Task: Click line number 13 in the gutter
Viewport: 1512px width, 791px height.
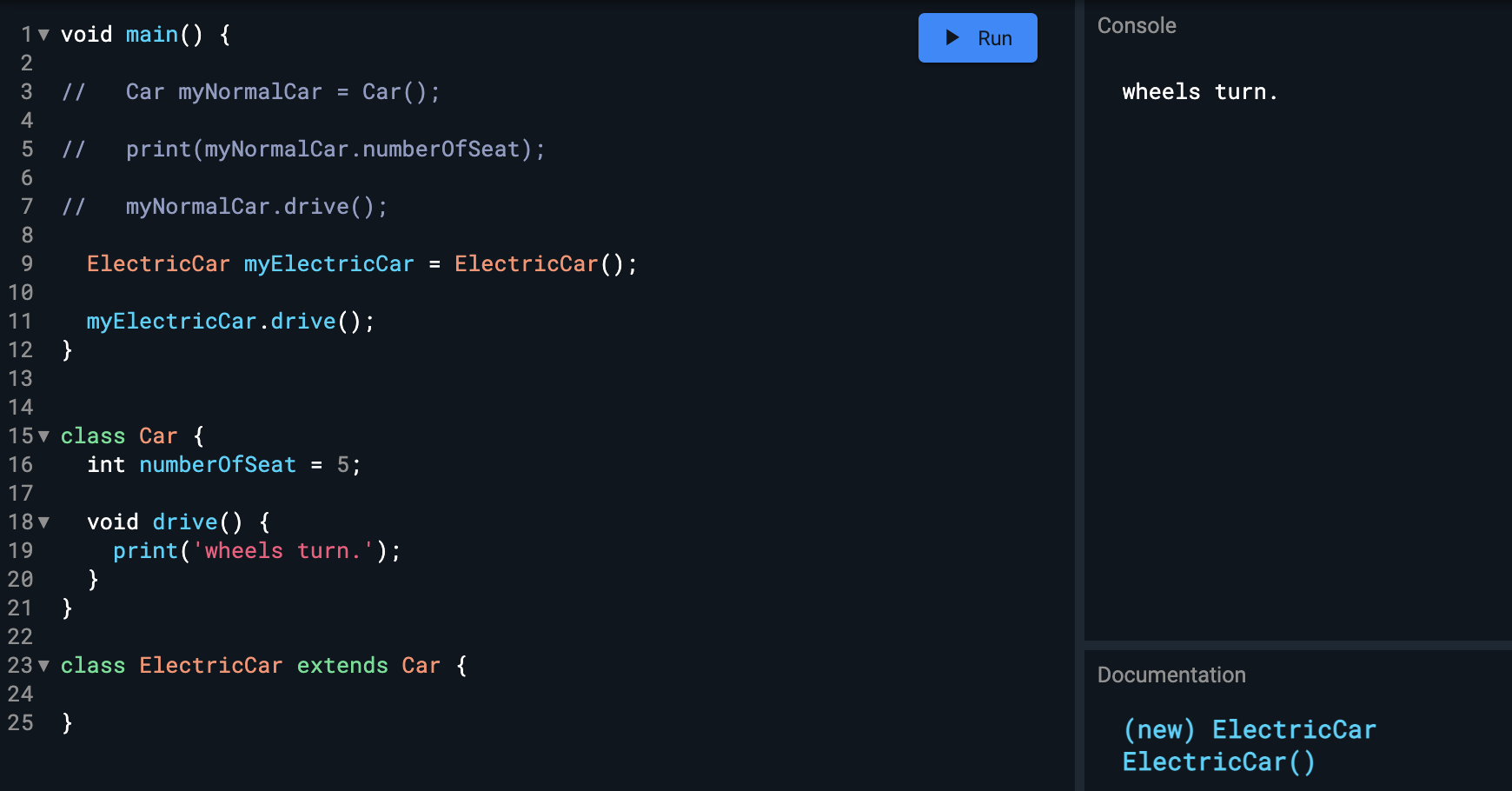Action: [x=21, y=379]
